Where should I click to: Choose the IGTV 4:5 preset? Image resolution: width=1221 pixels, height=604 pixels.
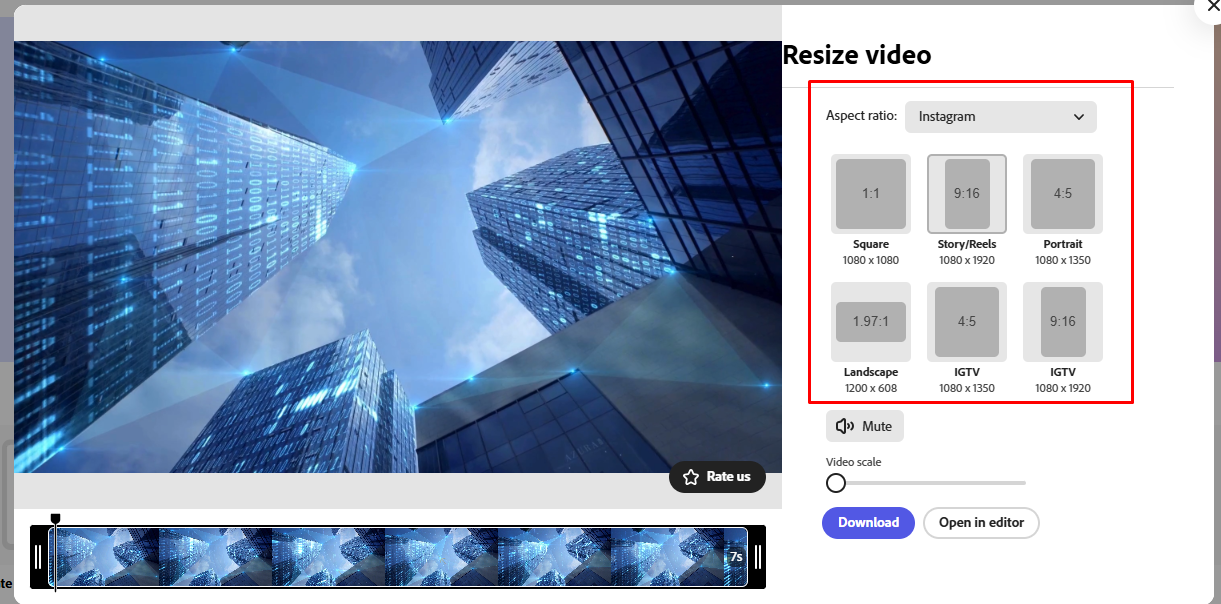pos(967,322)
